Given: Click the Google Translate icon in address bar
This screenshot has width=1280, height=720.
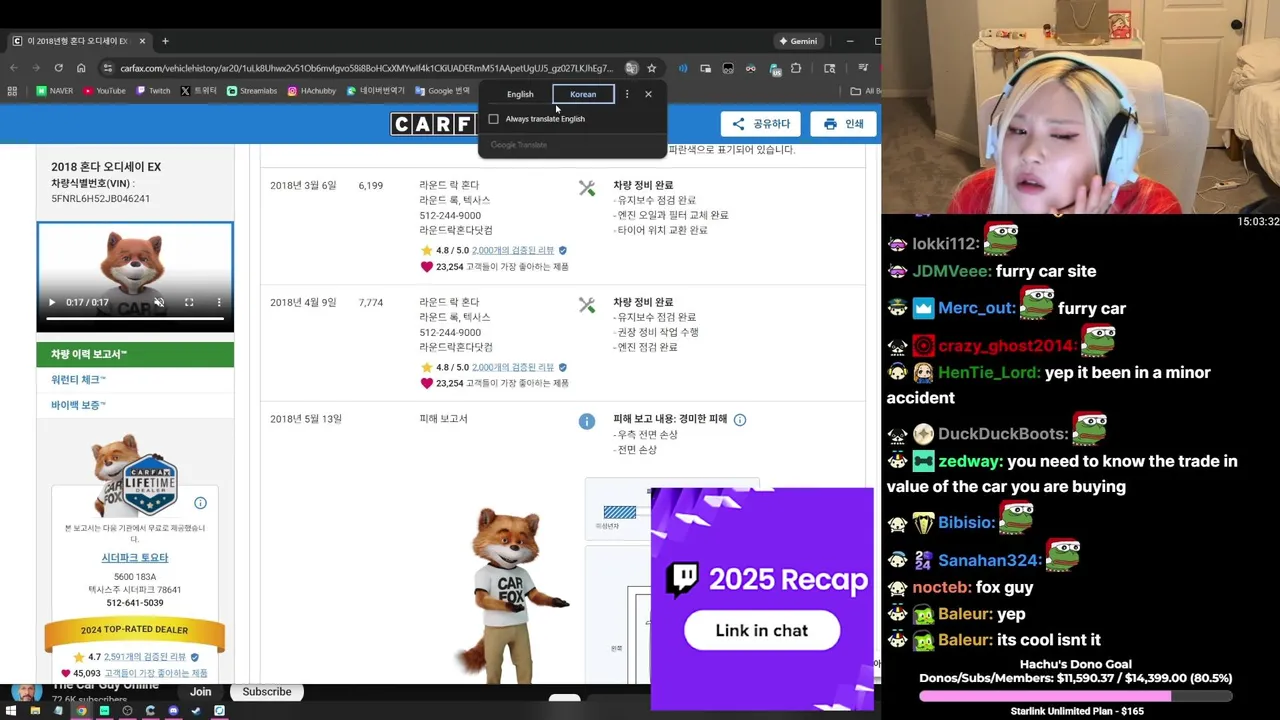Looking at the screenshot, I should (x=631, y=68).
